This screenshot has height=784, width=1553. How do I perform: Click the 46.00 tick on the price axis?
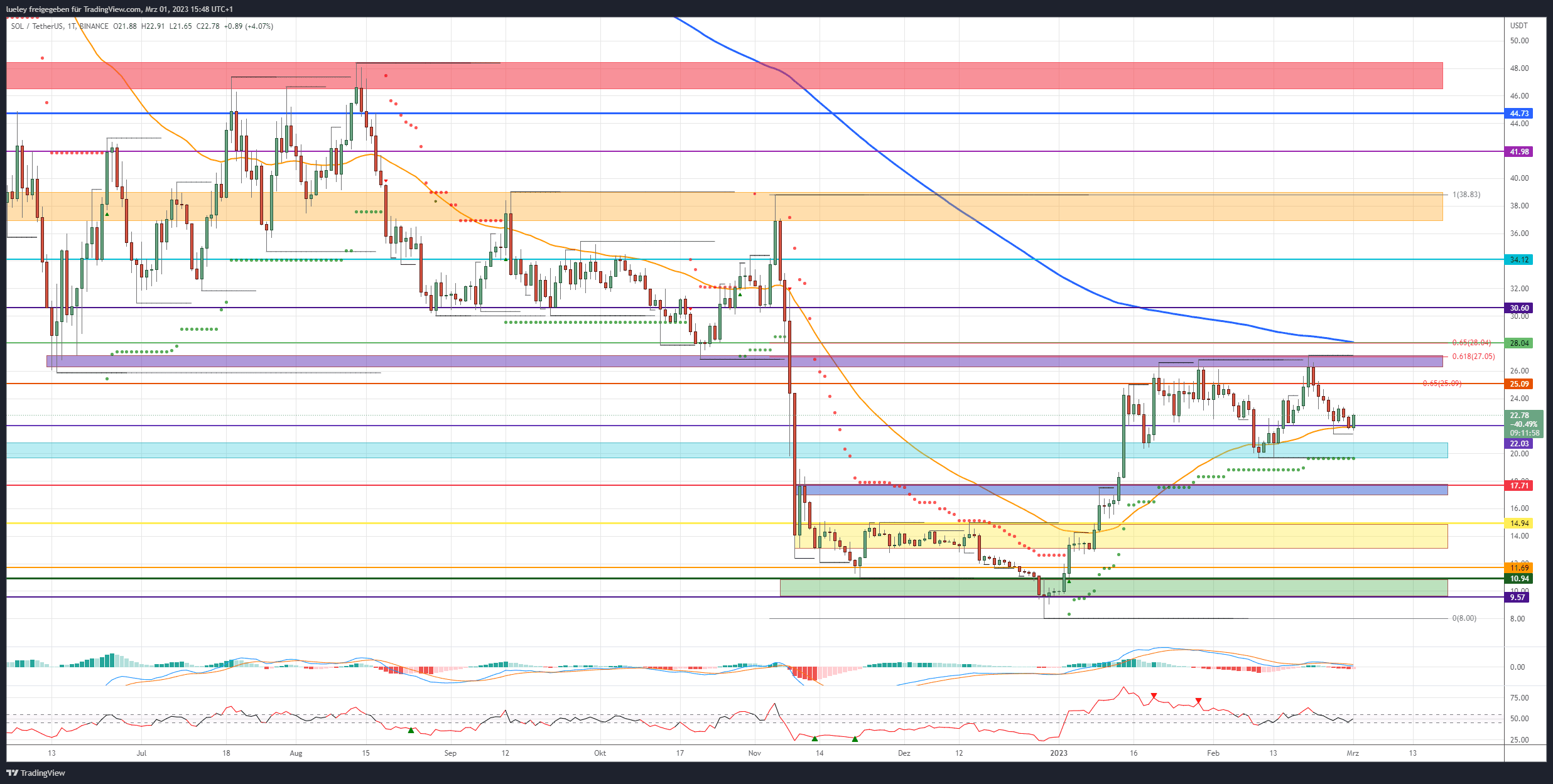click(1520, 96)
